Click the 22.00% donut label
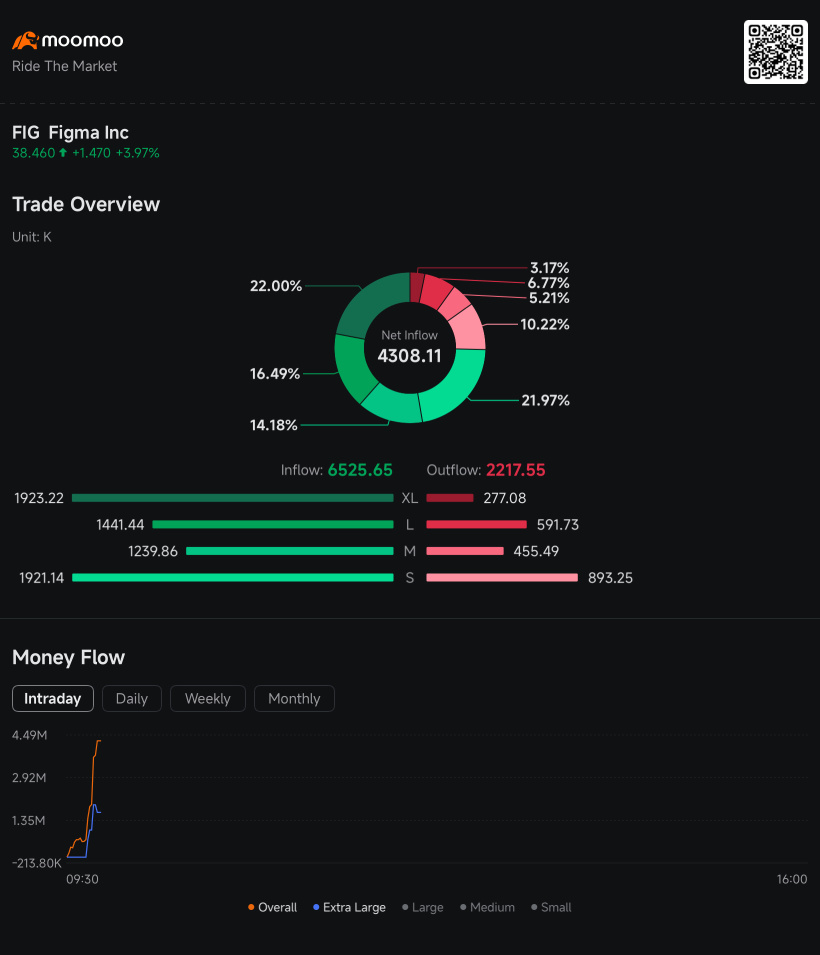 [x=276, y=286]
